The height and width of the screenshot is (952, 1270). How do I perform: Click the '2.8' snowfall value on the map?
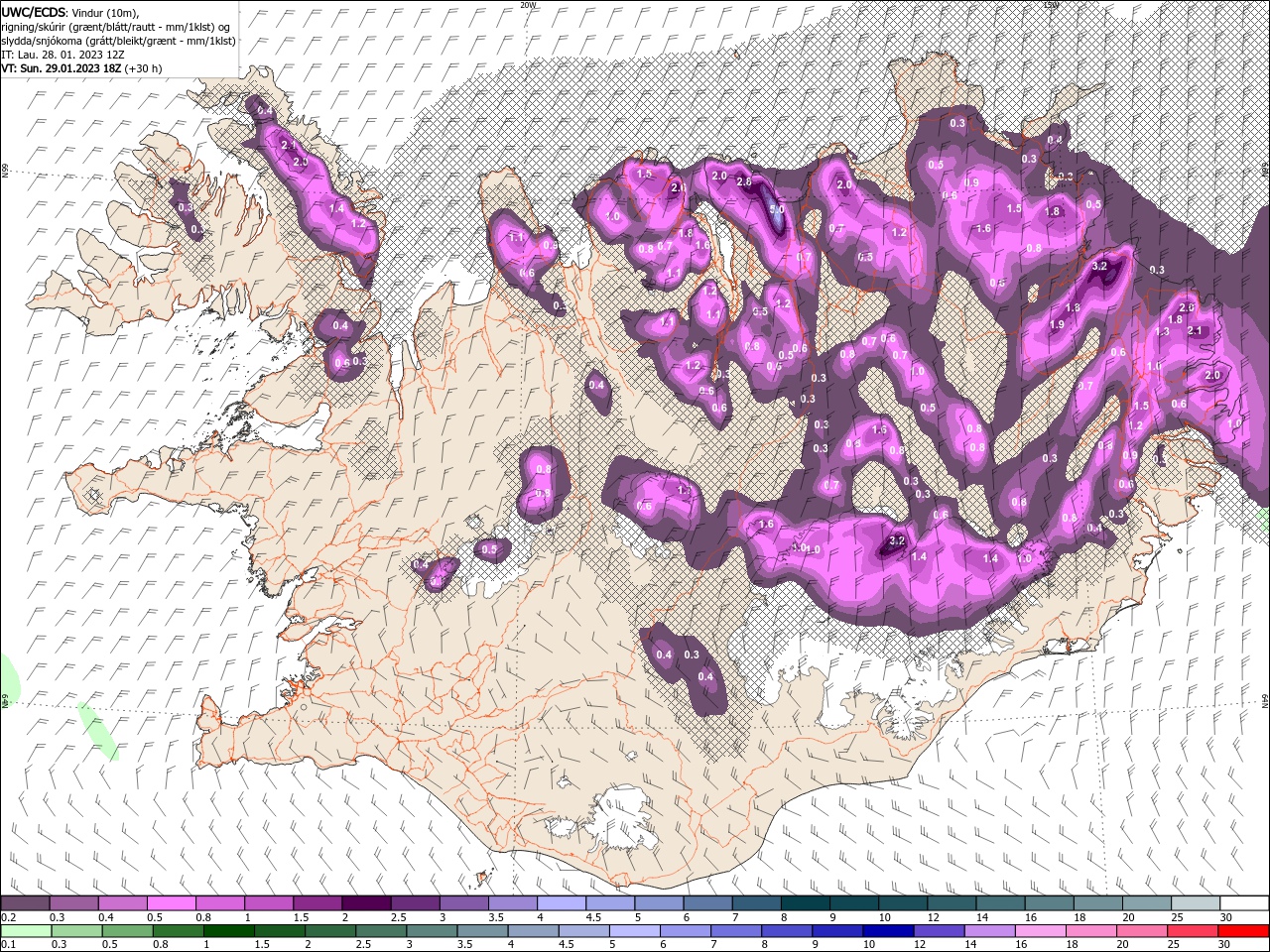[743, 182]
